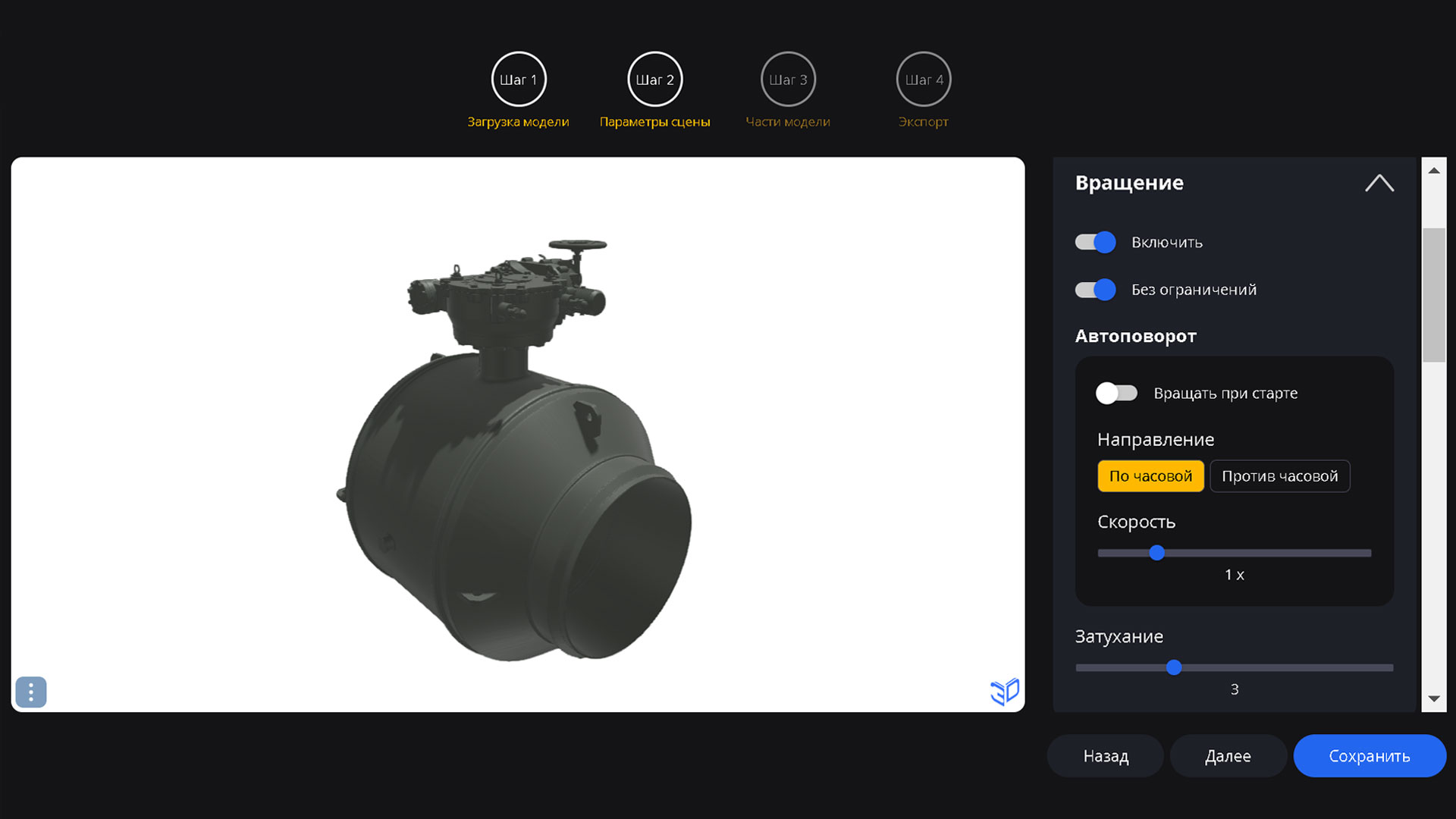Click scrollbar up arrow
Viewport: 1456px width, 819px height.
tap(1433, 171)
